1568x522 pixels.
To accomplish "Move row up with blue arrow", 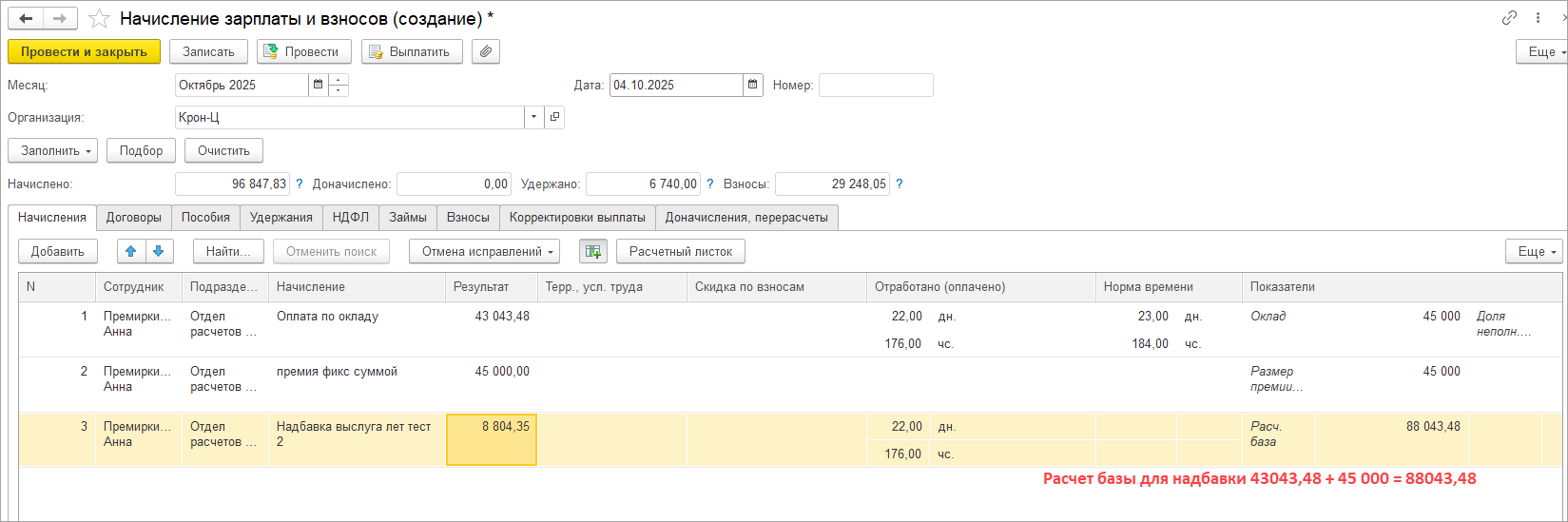I will (130, 251).
